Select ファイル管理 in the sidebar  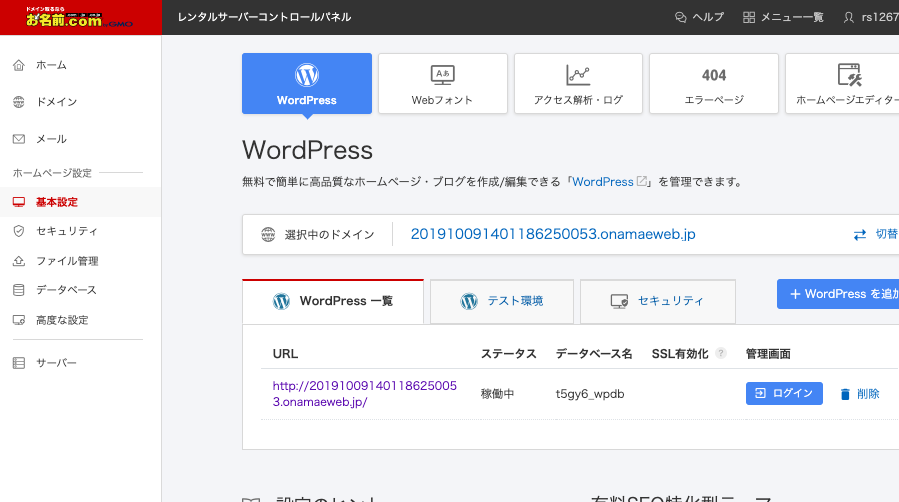(66, 261)
